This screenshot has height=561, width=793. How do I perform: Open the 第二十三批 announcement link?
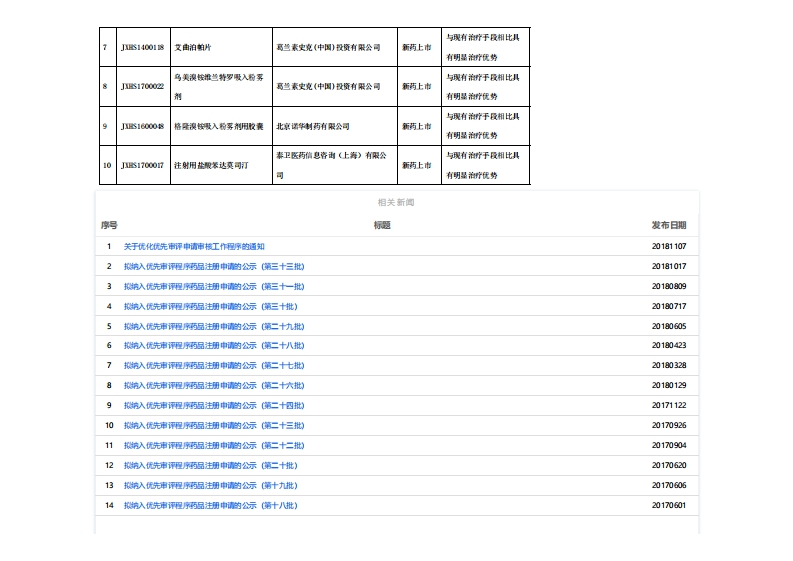point(214,426)
